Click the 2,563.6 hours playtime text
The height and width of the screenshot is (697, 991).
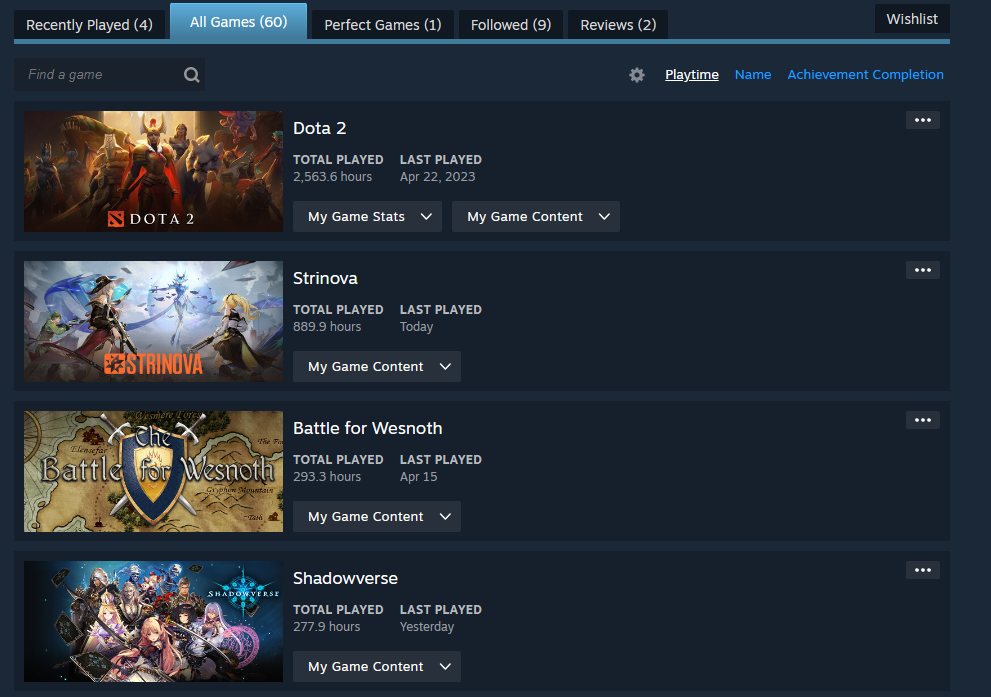coord(332,177)
